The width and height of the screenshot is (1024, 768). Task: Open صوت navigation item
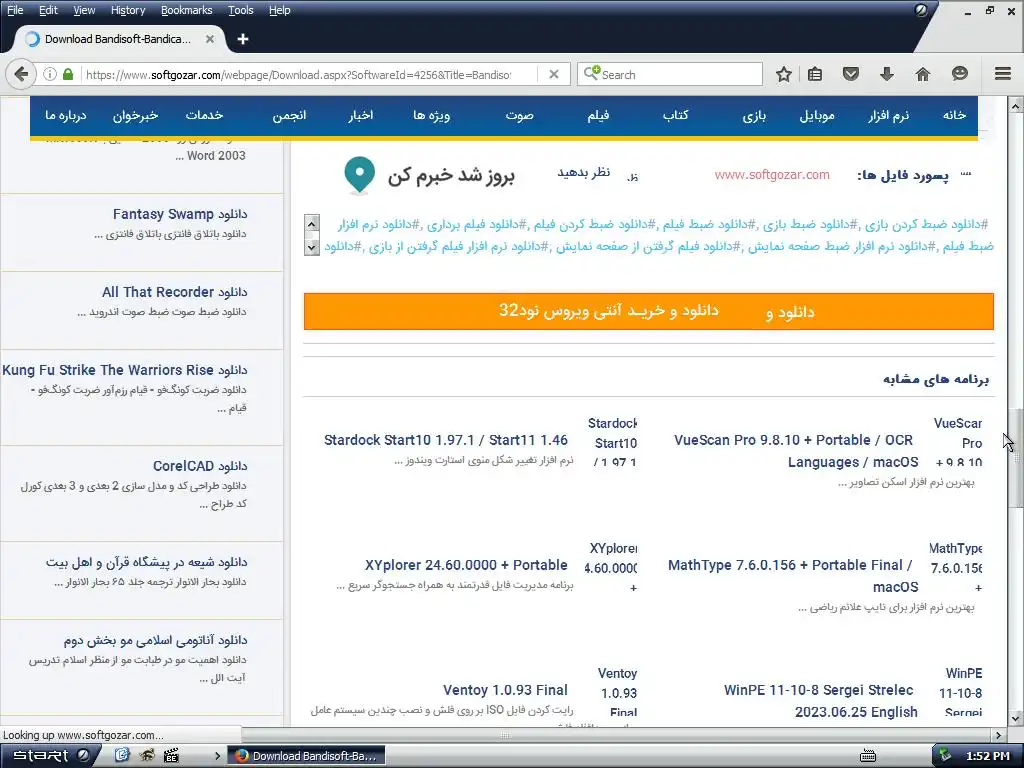coord(519,116)
